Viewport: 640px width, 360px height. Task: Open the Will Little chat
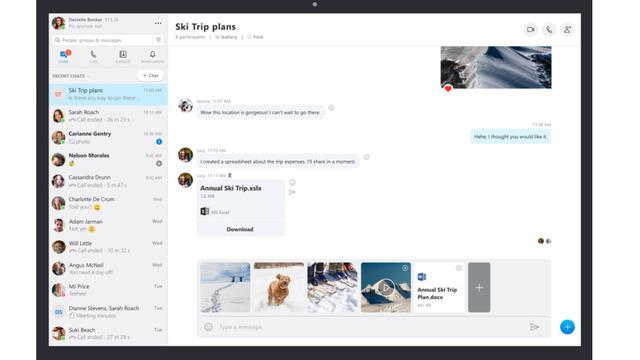[x=108, y=247]
